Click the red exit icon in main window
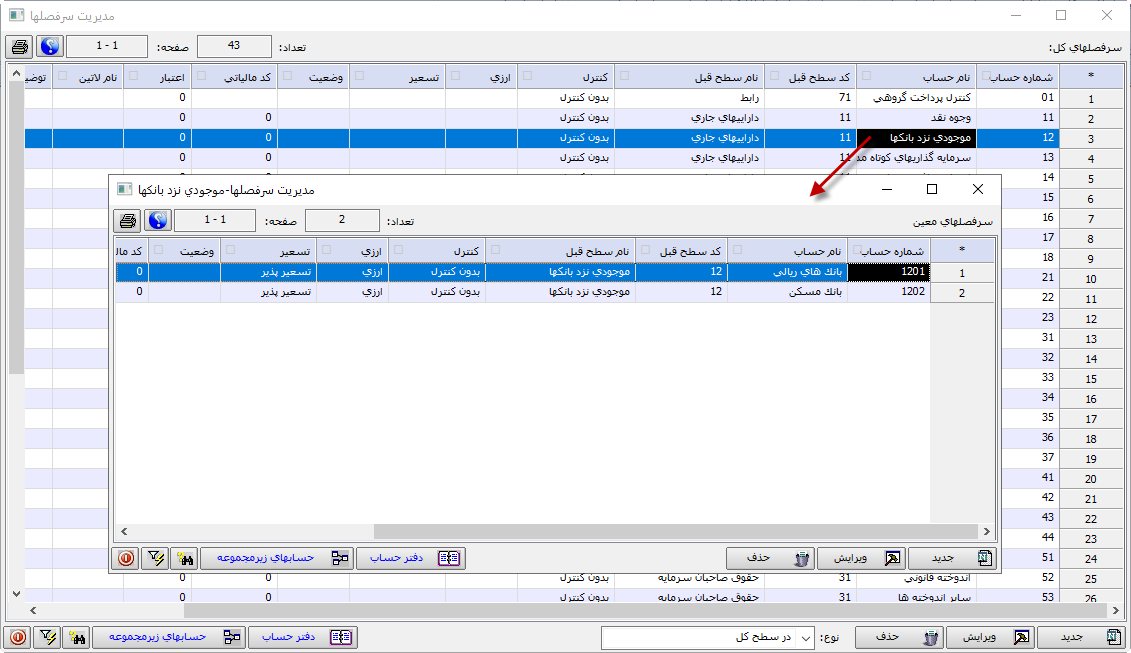Viewport: 1131px width, 653px height. 17,637
